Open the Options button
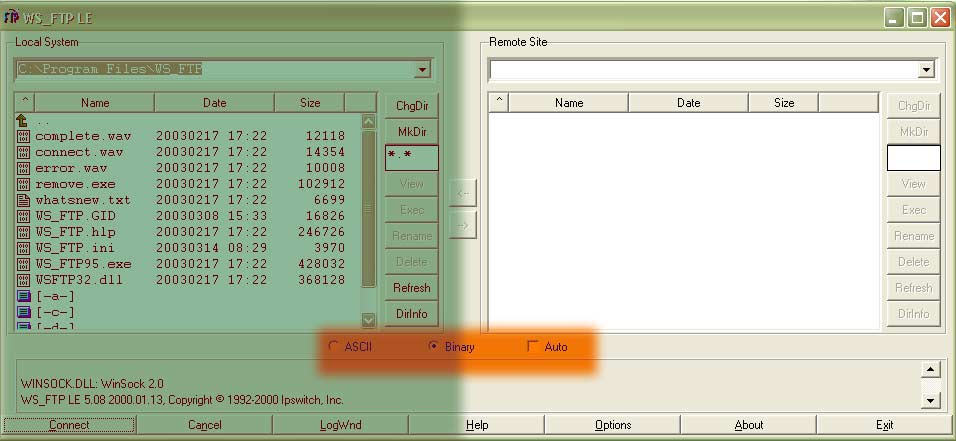956x441 pixels. 613,425
